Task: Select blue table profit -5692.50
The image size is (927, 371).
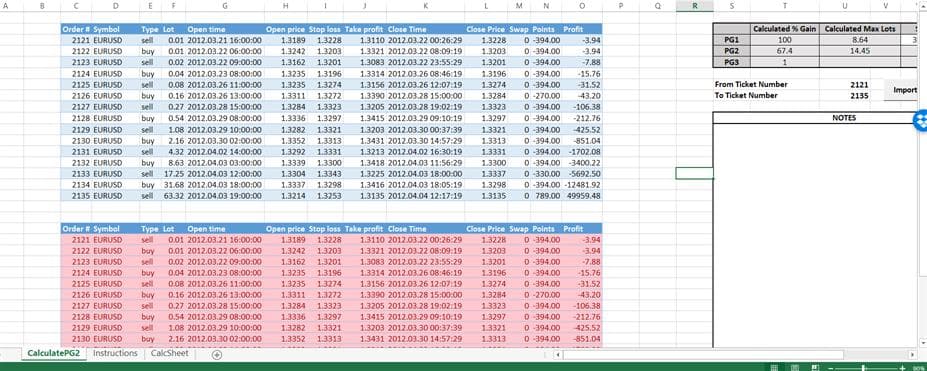Action: coord(582,173)
